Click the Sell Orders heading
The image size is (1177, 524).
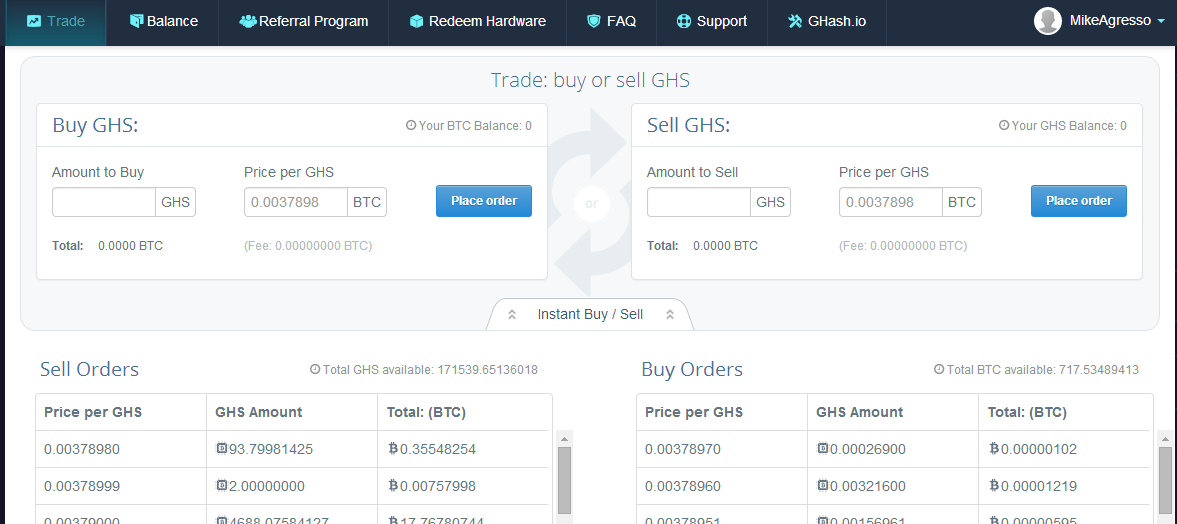coord(89,369)
